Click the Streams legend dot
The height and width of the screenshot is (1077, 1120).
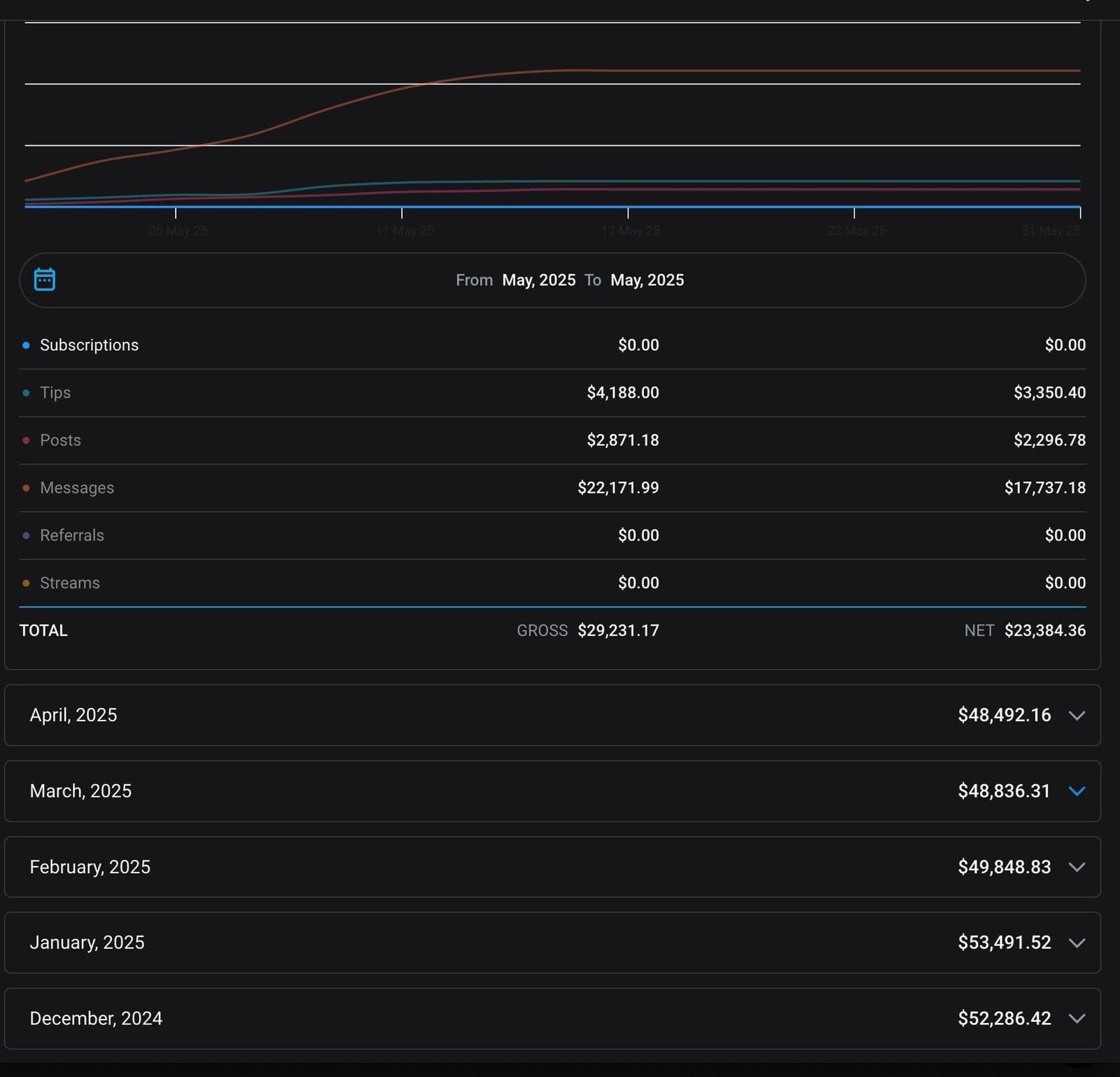click(x=26, y=583)
